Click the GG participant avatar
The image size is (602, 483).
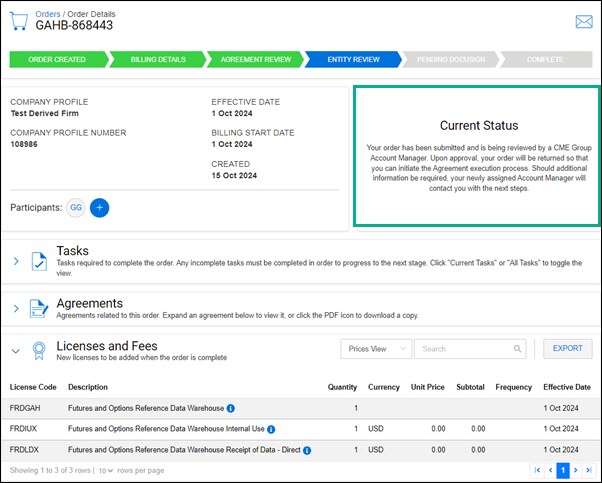click(76, 207)
